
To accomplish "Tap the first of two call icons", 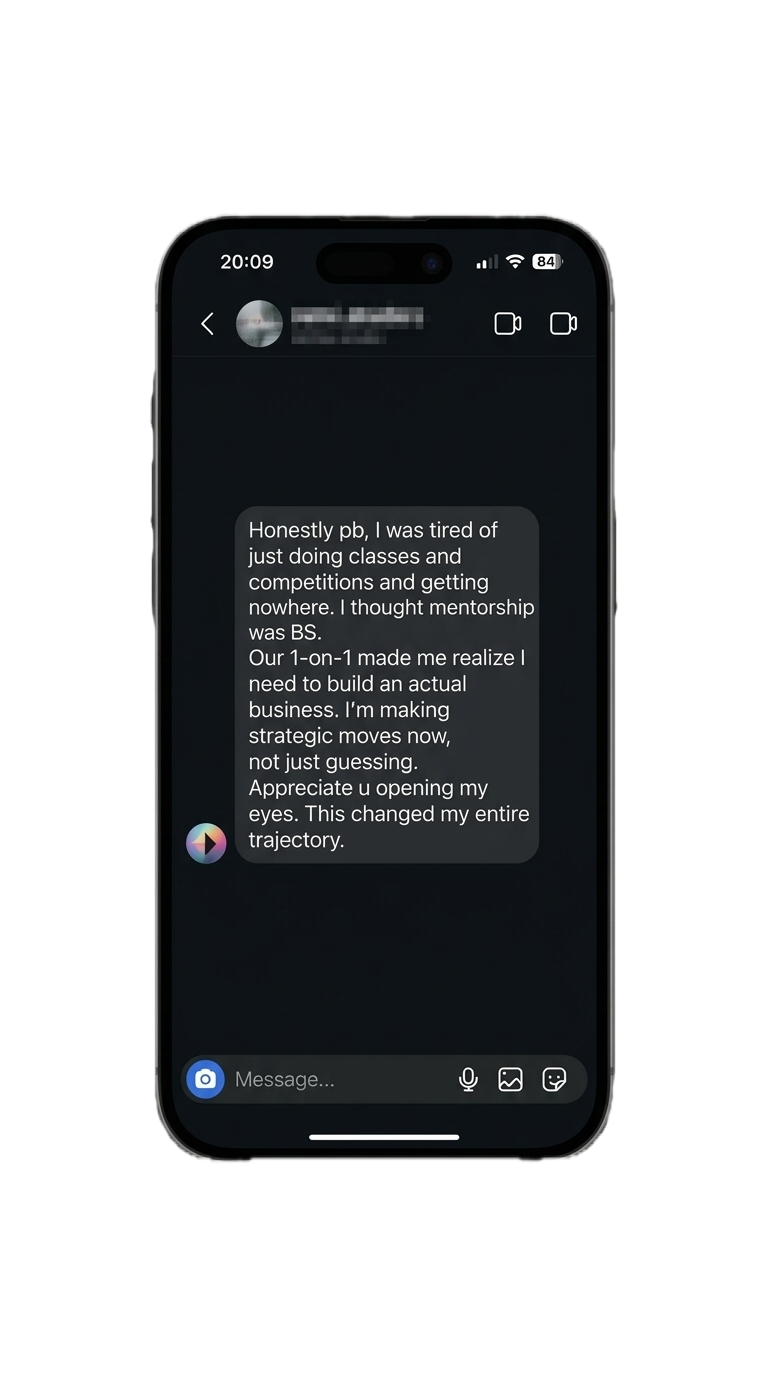I will click(508, 324).
